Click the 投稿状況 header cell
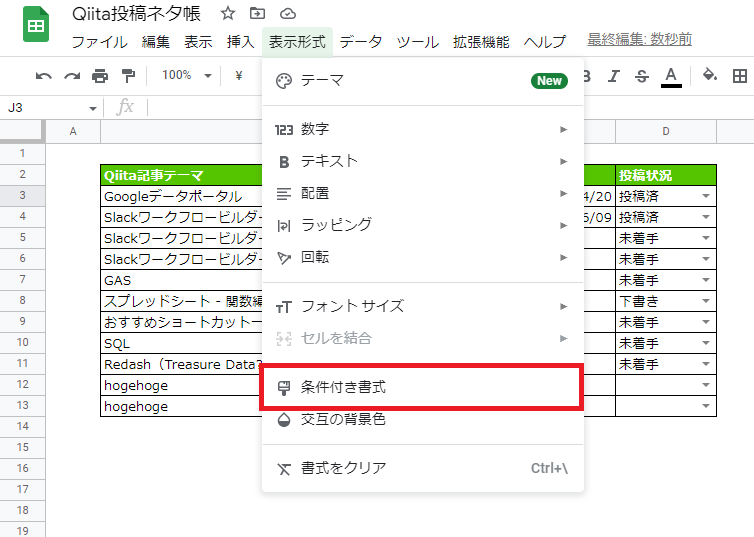Screen dimensions: 754x537 pos(666,175)
